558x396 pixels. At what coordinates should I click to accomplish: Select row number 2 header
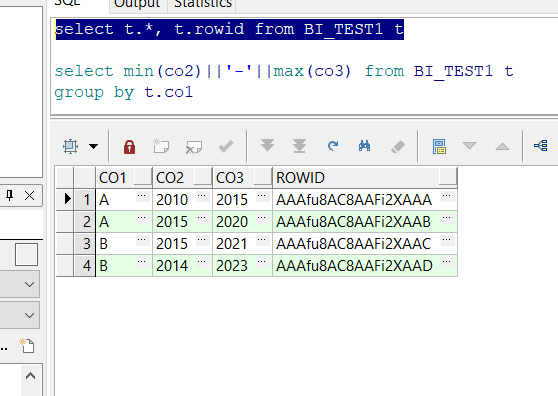[x=85, y=222]
